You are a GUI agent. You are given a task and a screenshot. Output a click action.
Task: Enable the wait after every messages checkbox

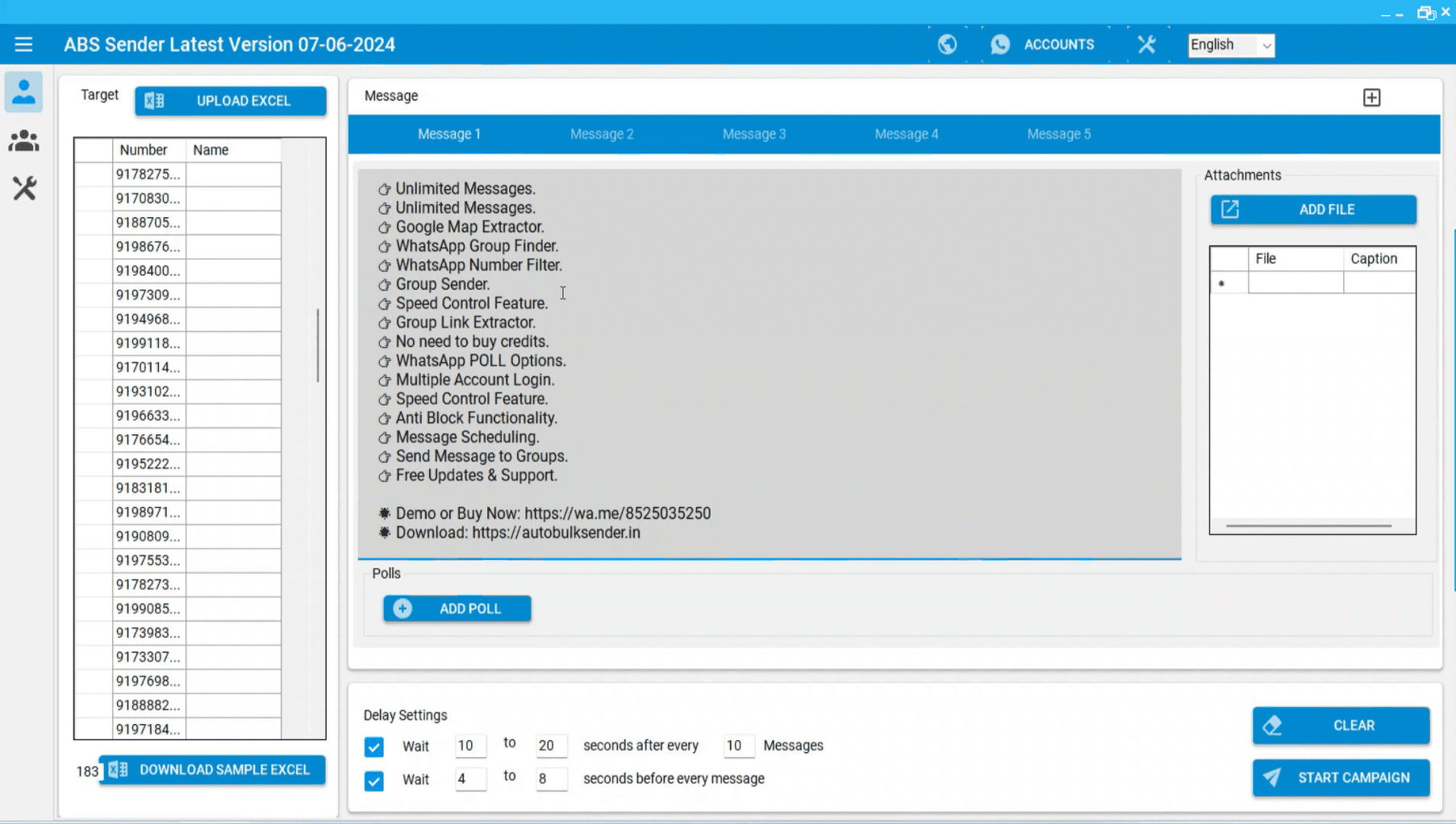[x=373, y=746]
